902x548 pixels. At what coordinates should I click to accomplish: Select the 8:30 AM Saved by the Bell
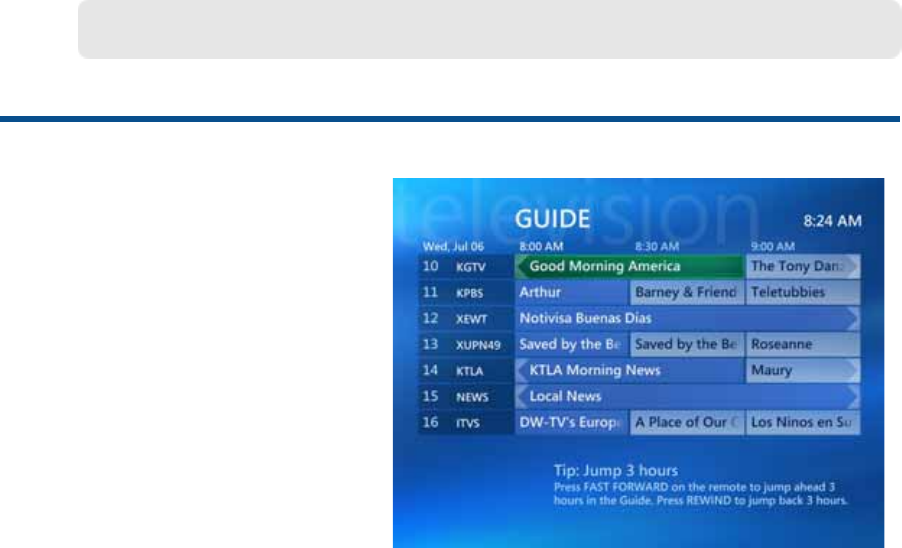[x=687, y=344]
